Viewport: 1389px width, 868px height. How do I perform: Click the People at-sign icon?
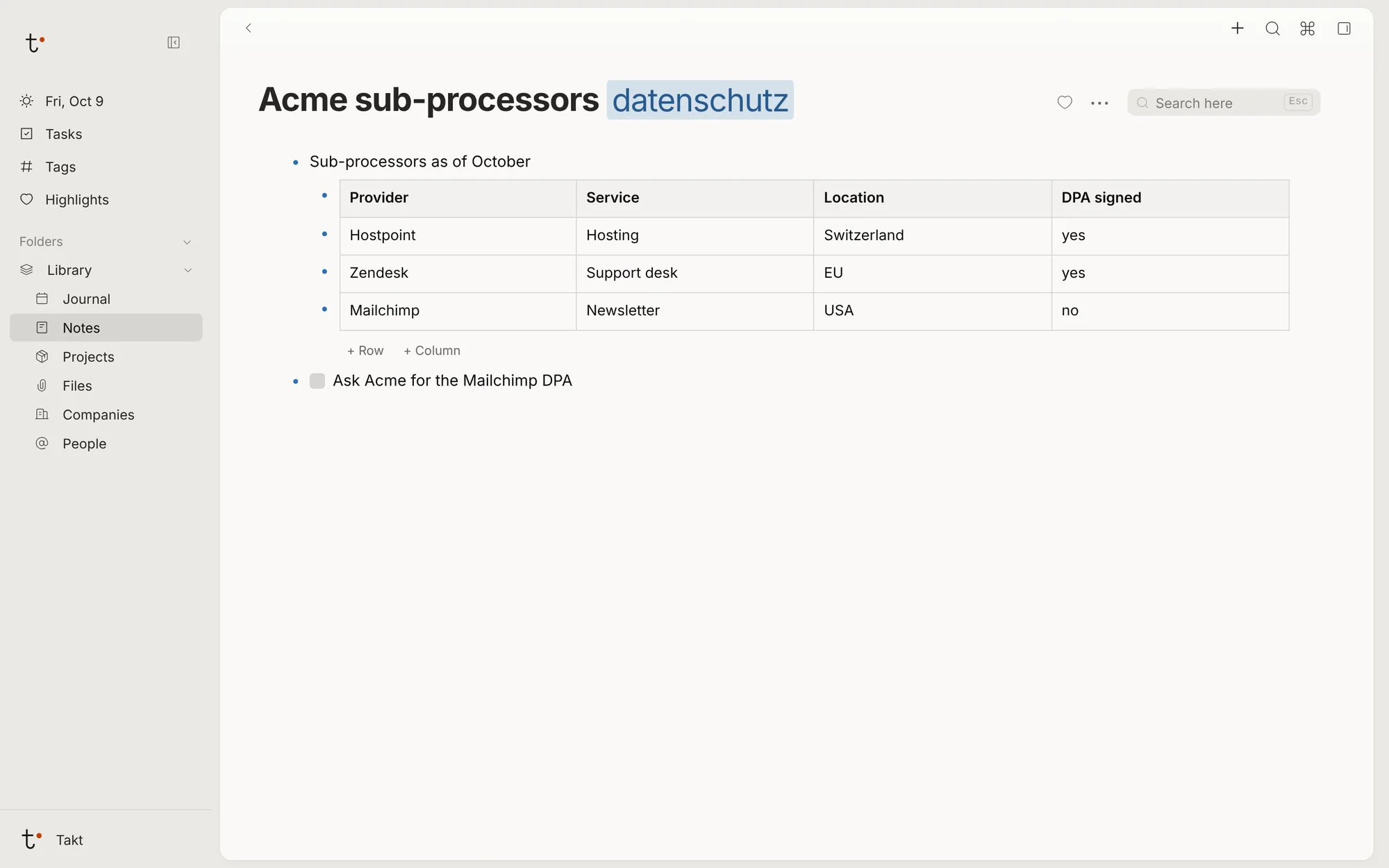tap(42, 443)
